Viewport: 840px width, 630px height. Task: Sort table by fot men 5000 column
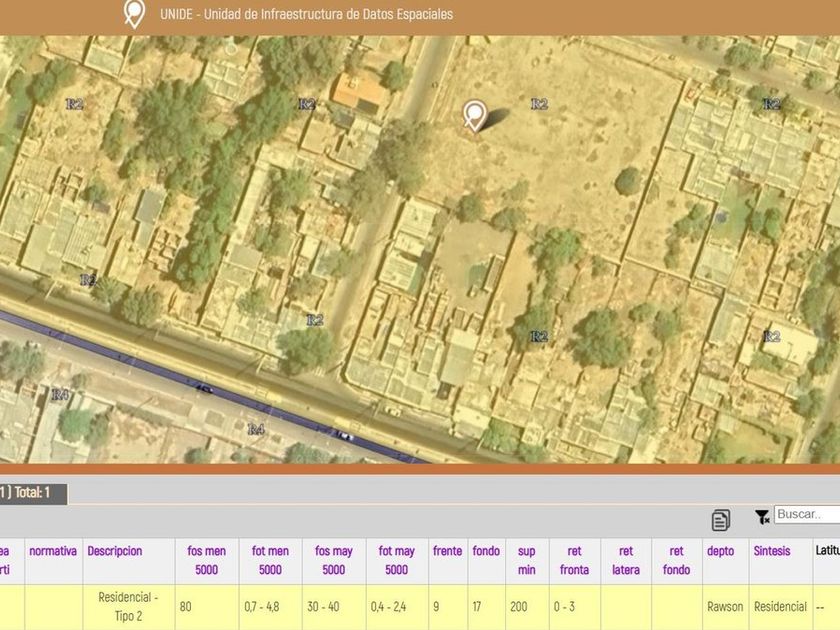click(270, 560)
